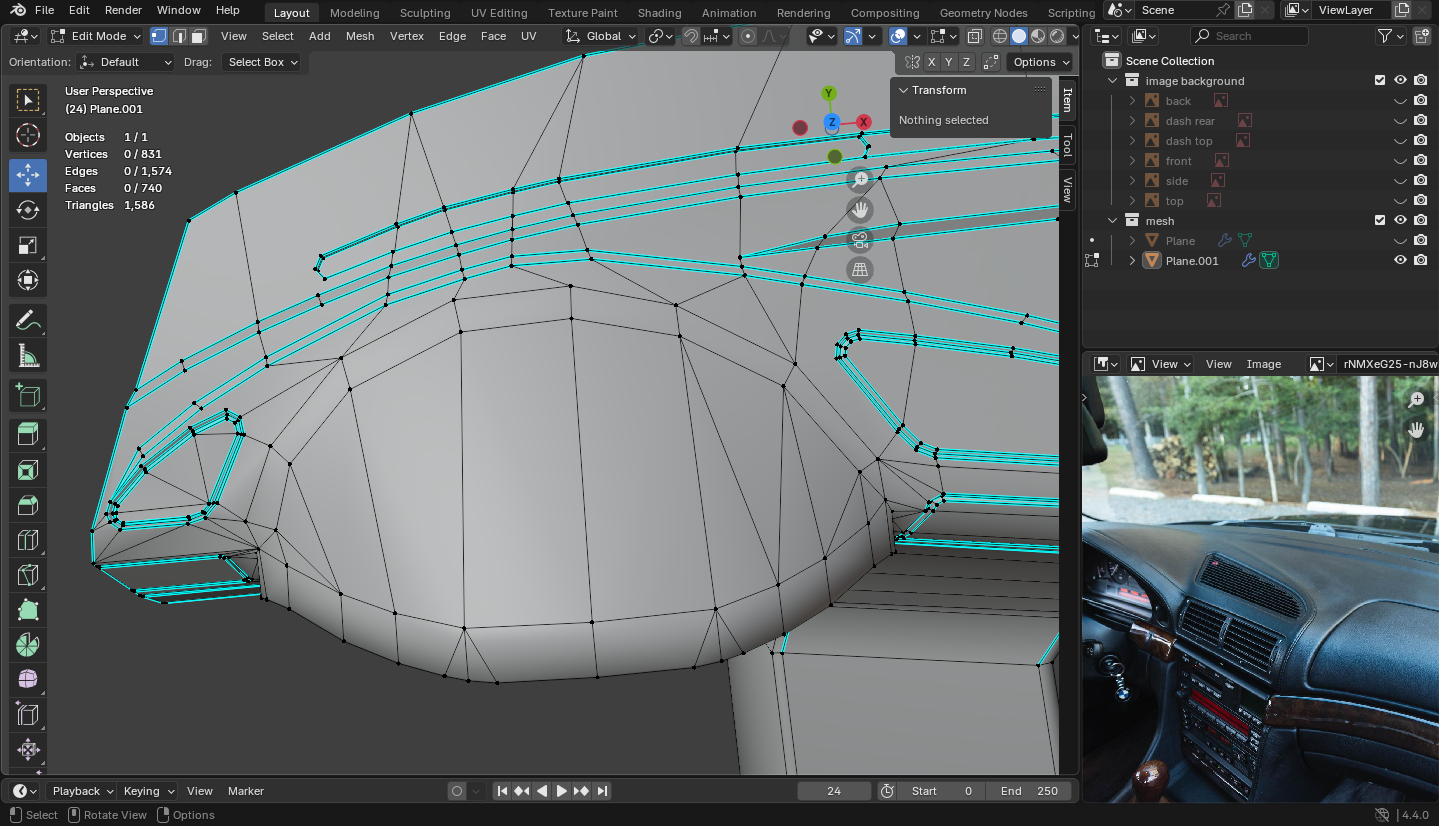This screenshot has height=826, width=1439.
Task: Choose the Move tool
Action: pyautogui.click(x=28, y=175)
